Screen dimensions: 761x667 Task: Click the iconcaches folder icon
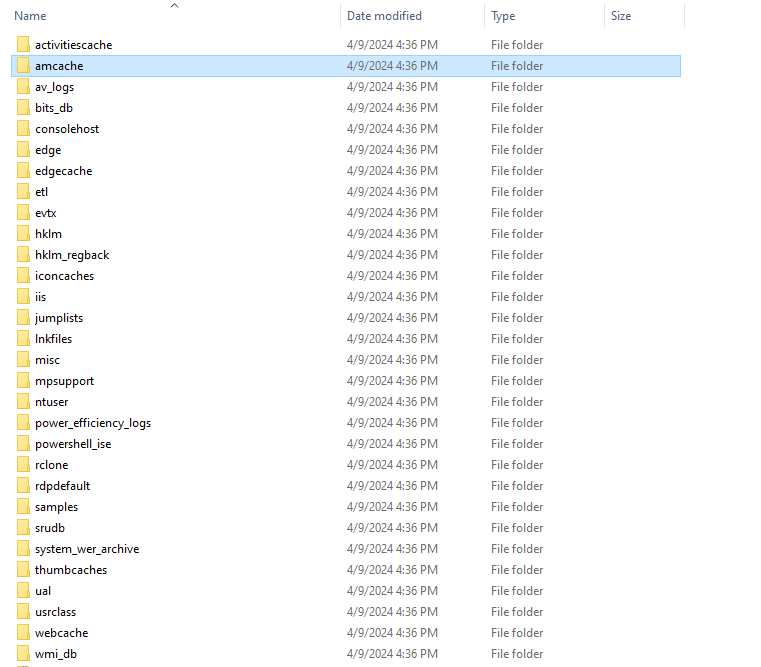23,276
